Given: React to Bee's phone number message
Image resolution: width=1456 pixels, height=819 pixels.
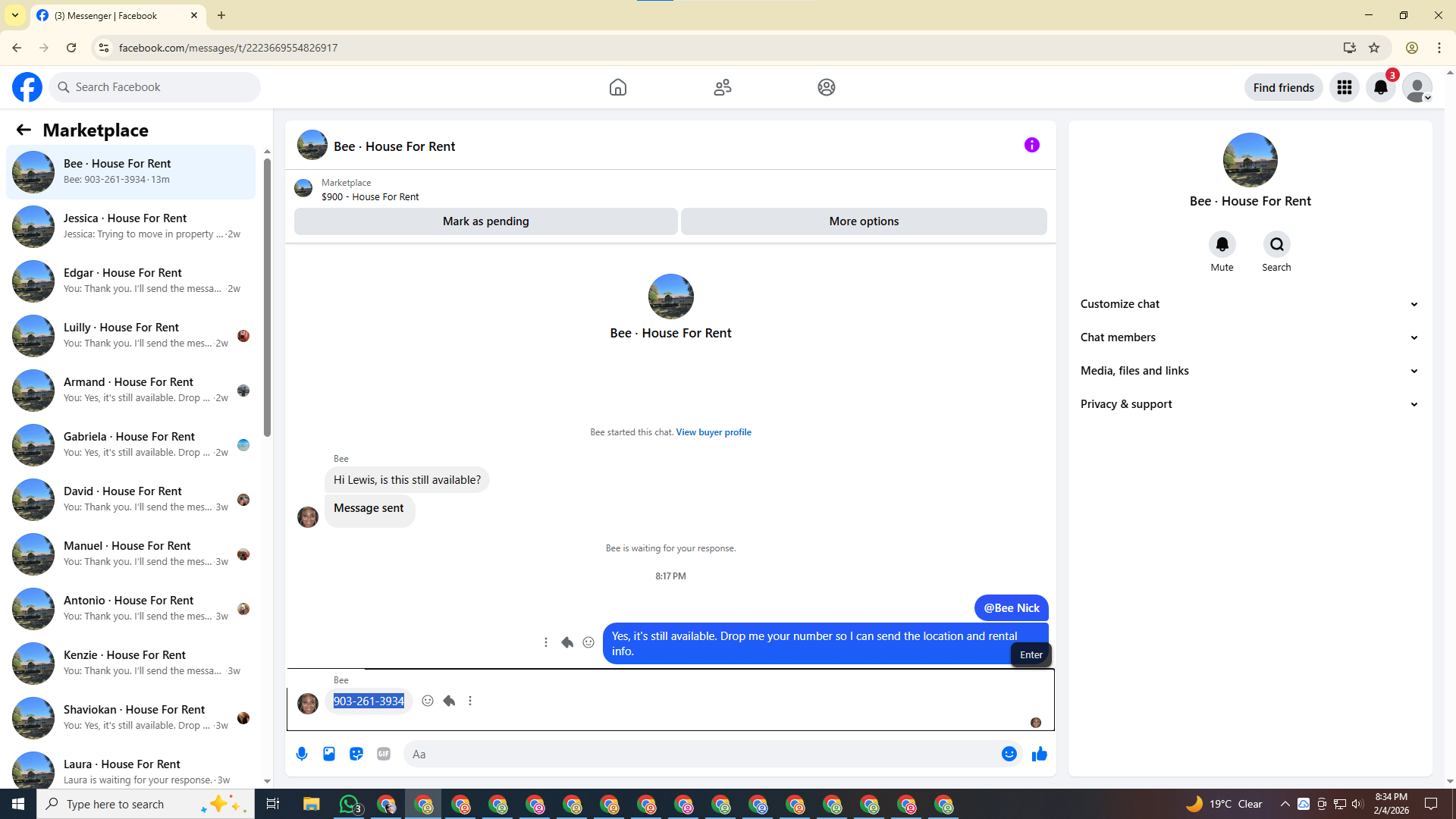Looking at the screenshot, I should [x=428, y=701].
